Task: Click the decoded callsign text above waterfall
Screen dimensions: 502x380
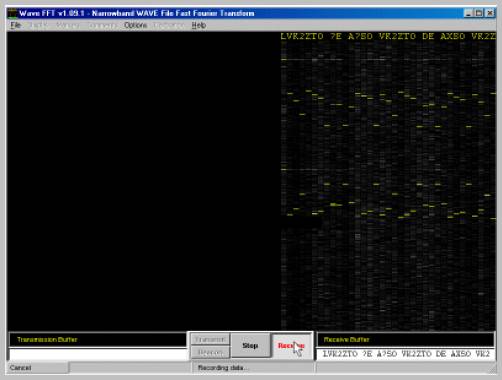Action: pos(388,36)
